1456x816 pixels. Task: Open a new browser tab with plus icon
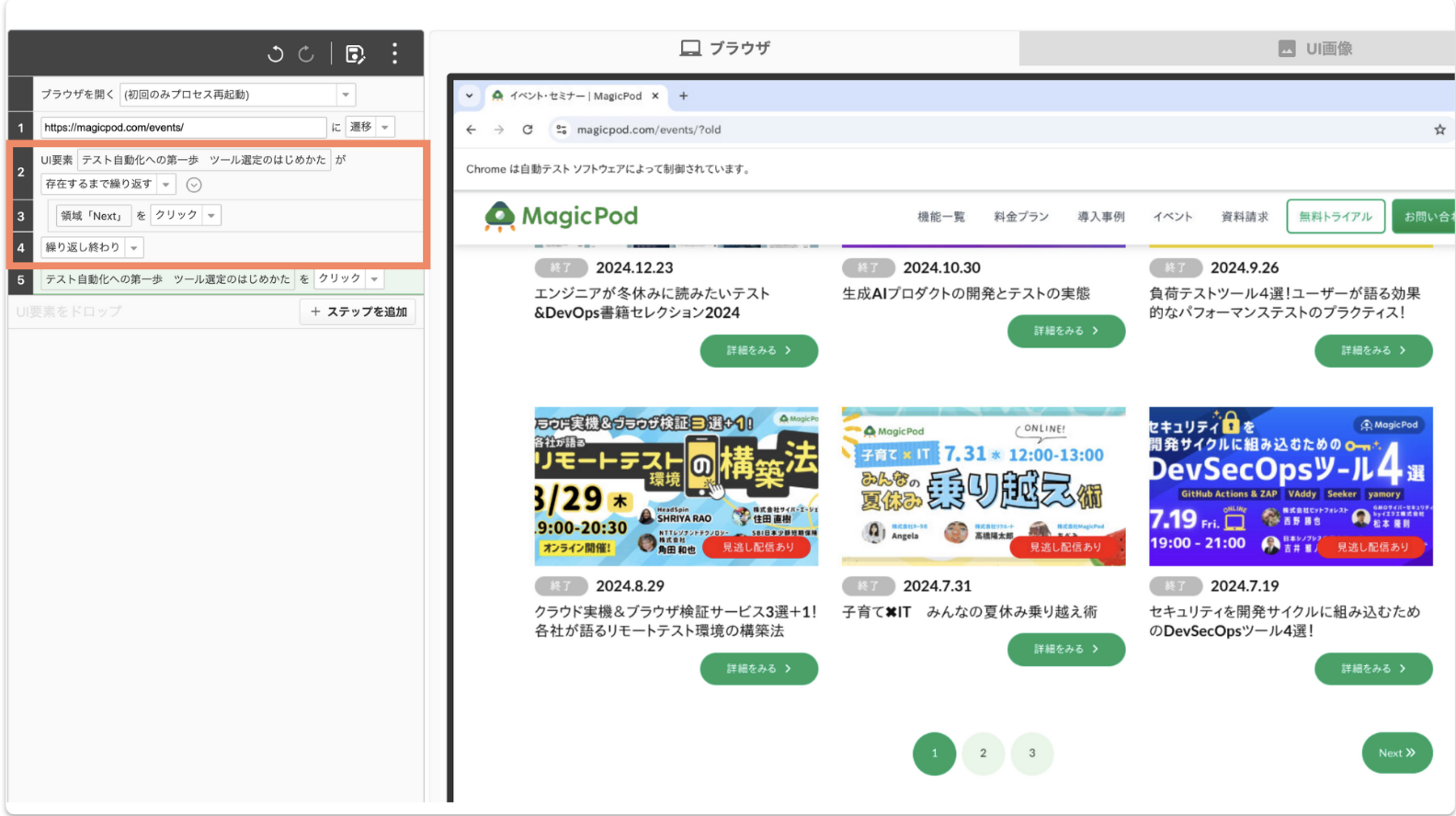pos(683,96)
